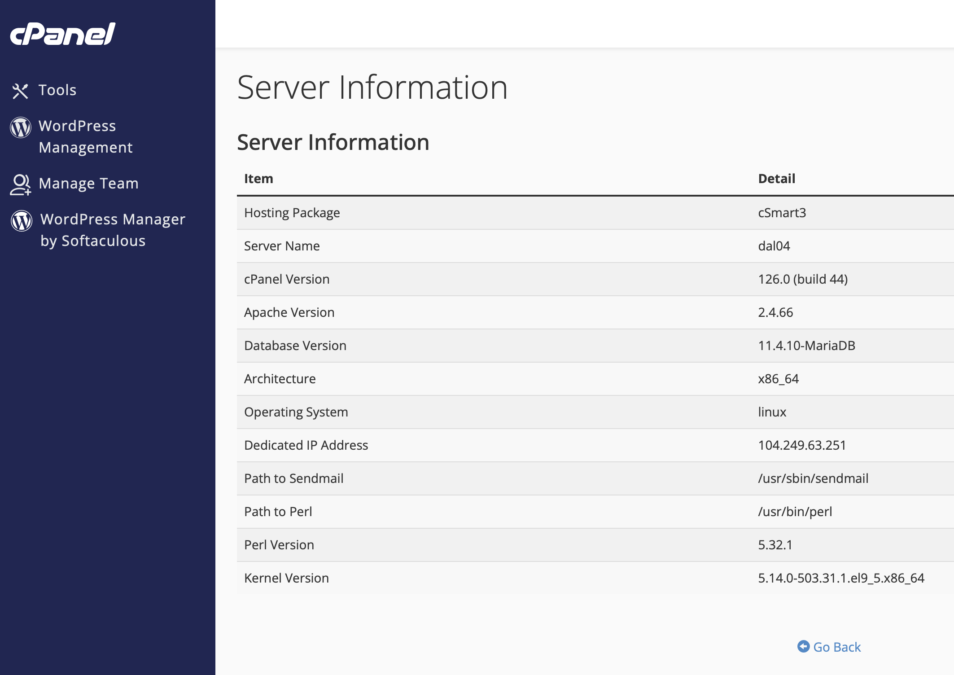Click the cPanel logo in the sidebar
The height and width of the screenshot is (675, 954).
click(x=63, y=34)
